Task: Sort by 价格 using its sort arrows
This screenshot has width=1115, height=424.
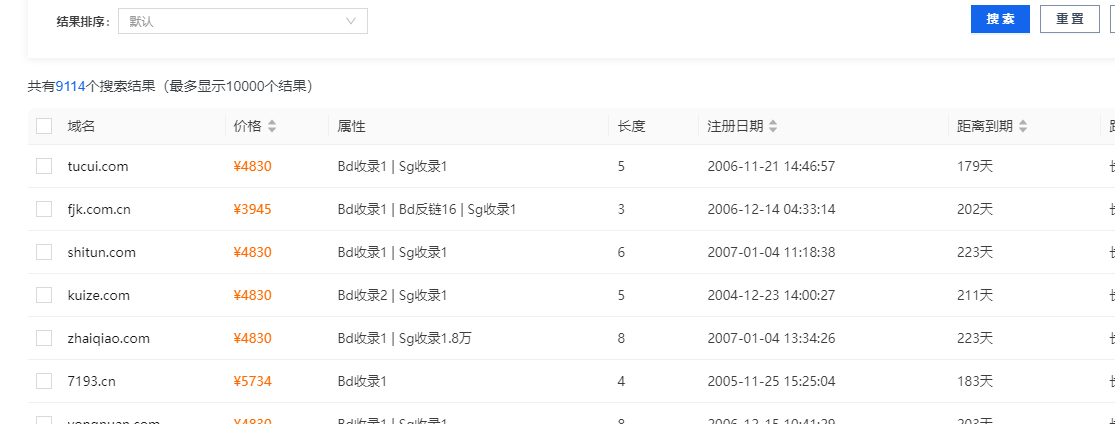Action: coord(272,127)
